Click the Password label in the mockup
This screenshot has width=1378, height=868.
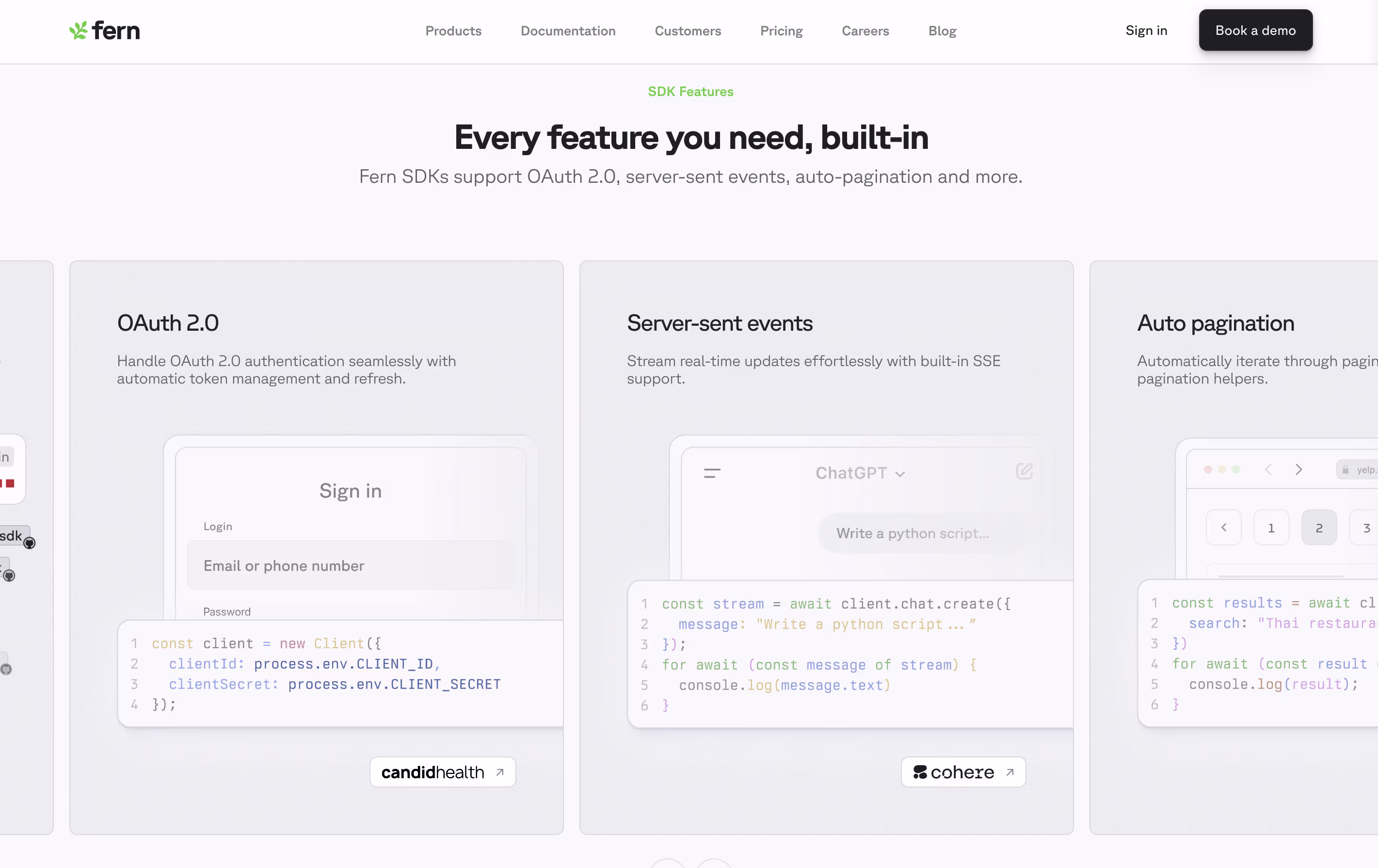226,611
